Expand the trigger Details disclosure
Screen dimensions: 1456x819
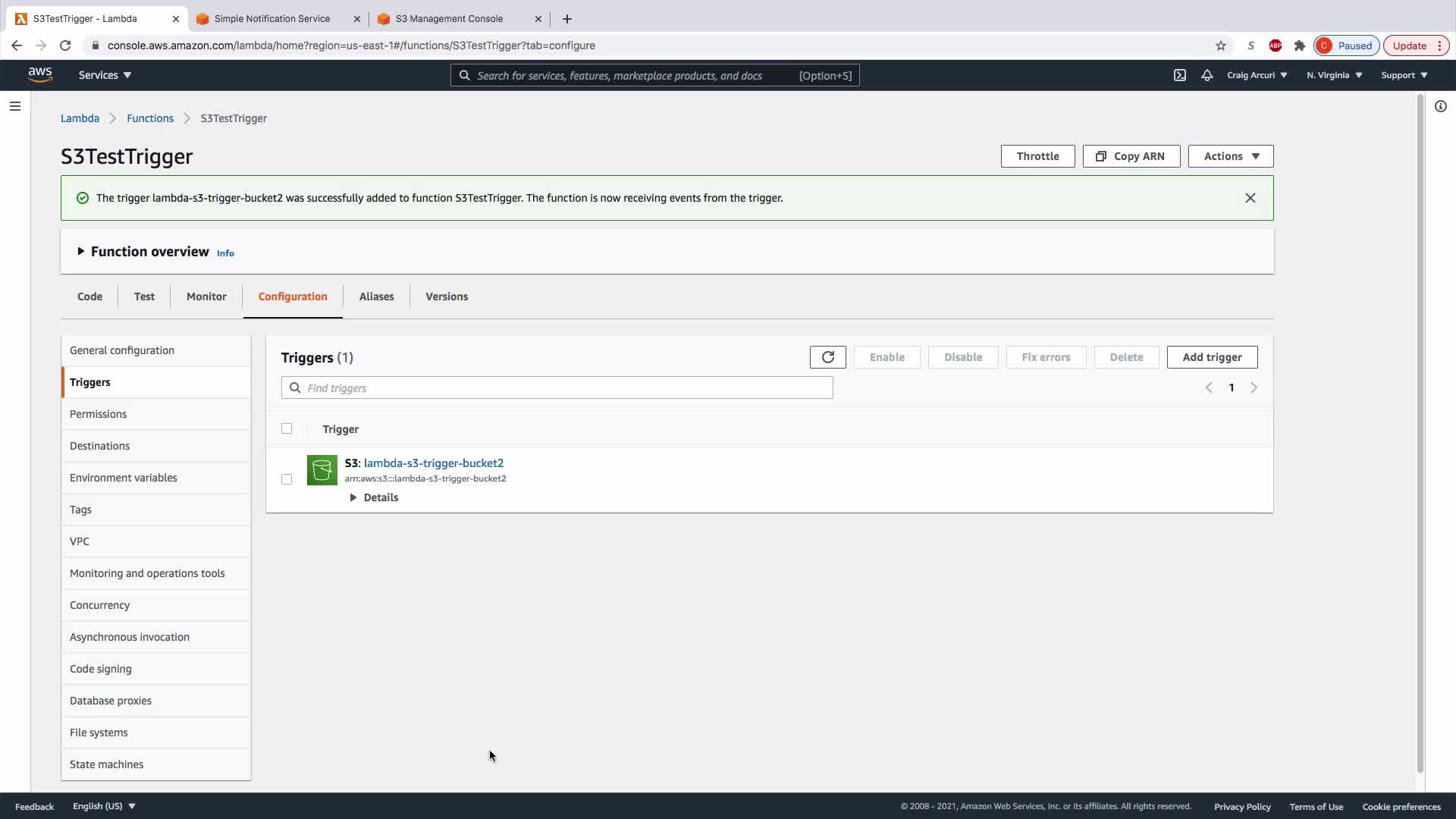[x=353, y=497]
